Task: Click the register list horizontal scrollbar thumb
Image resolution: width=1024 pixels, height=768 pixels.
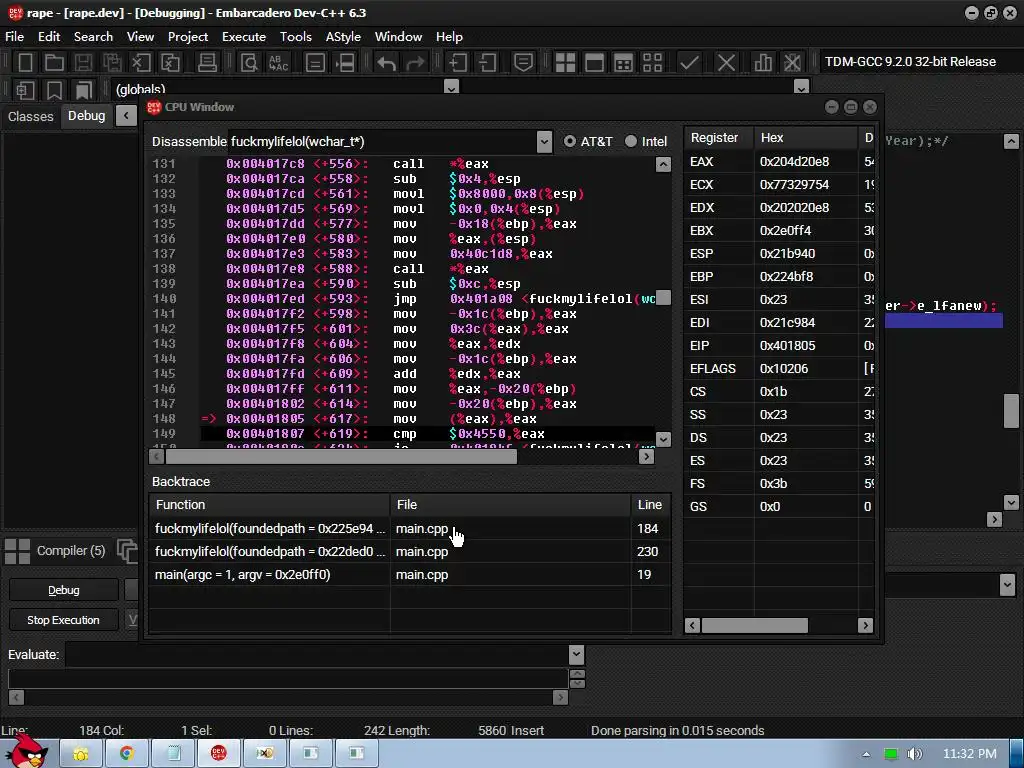Action: (754, 626)
